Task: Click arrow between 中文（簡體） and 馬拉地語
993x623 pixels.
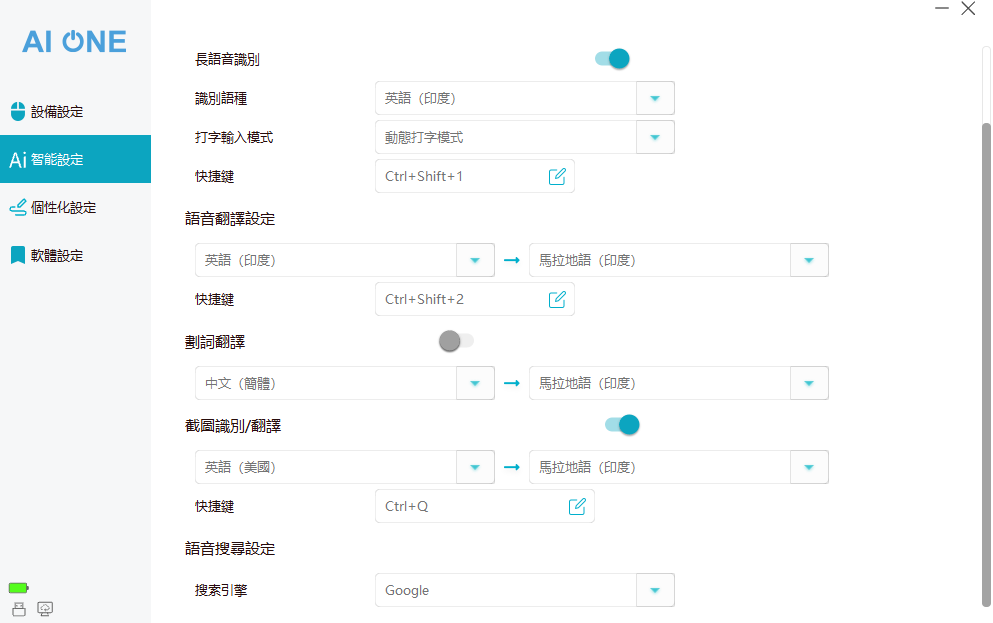Action: (x=512, y=383)
